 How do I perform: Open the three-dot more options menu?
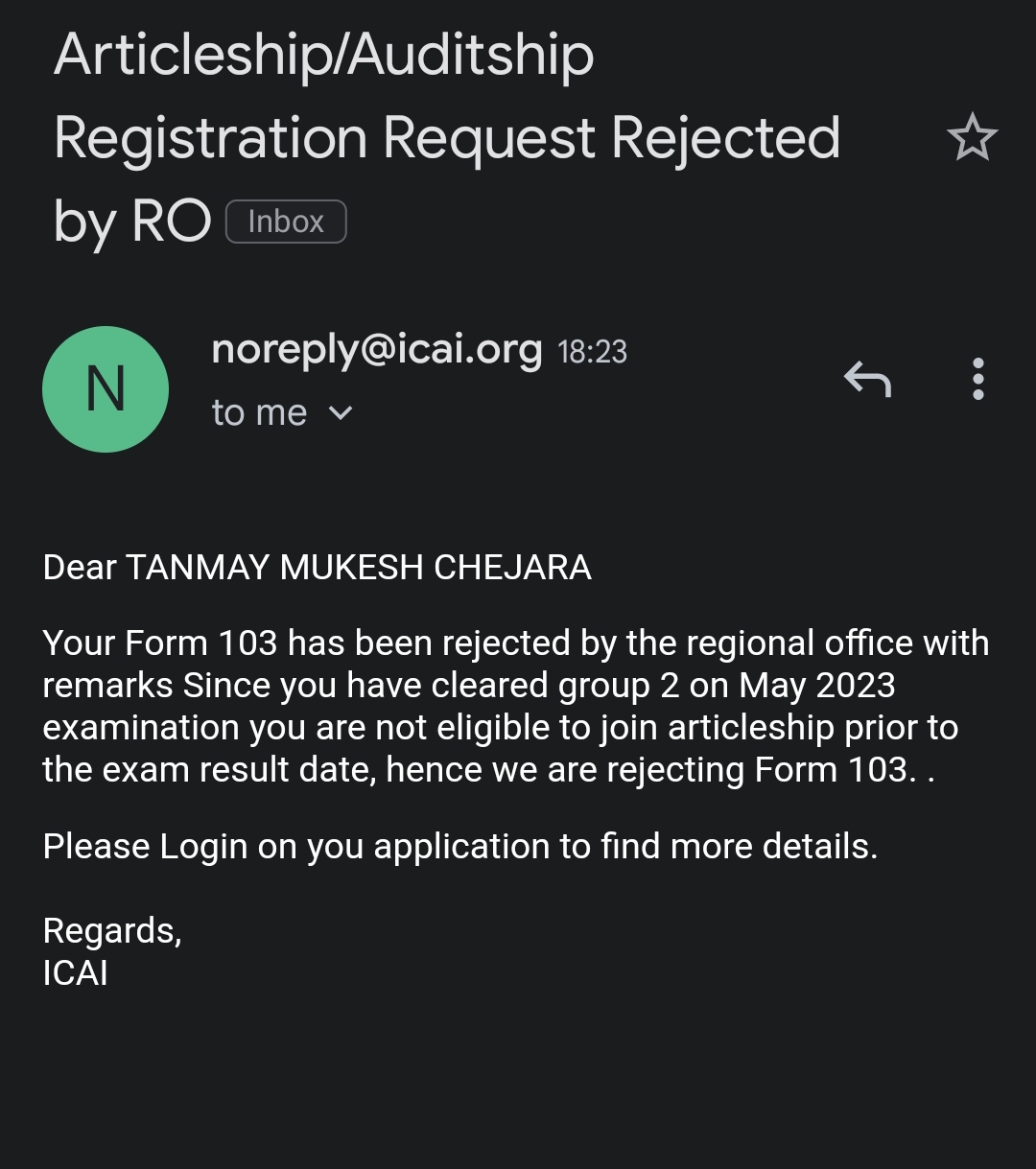977,379
